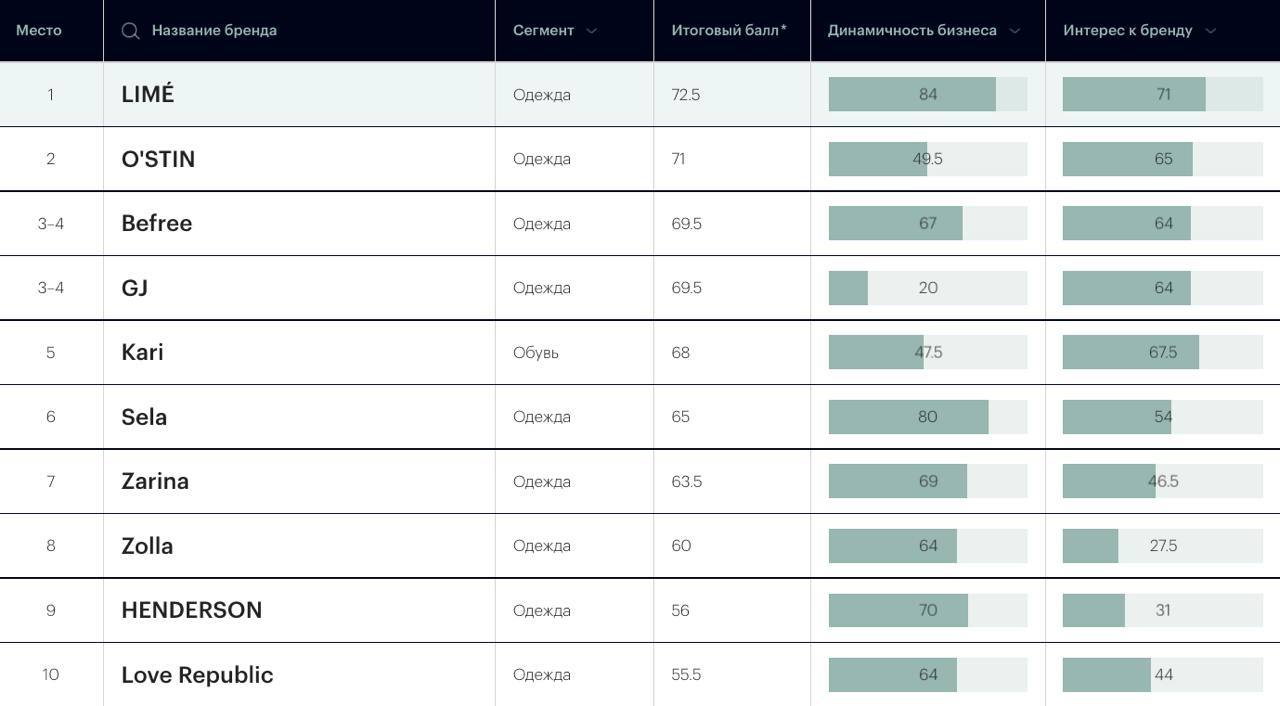Click LIMÉ's business dynamics bar showing 84
Image resolution: width=1280 pixels, height=706 pixels.
[927, 94]
